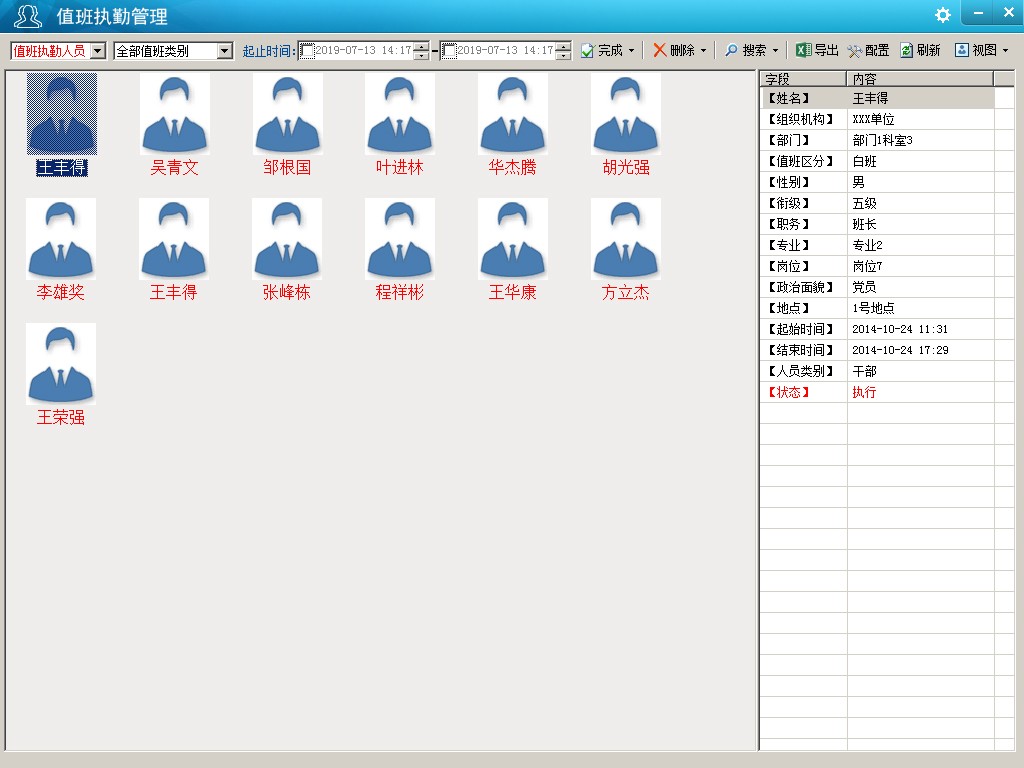Screen dimensions: 1024x768
Task: Select the 吴青文 person thumbnail
Action: pos(174,114)
